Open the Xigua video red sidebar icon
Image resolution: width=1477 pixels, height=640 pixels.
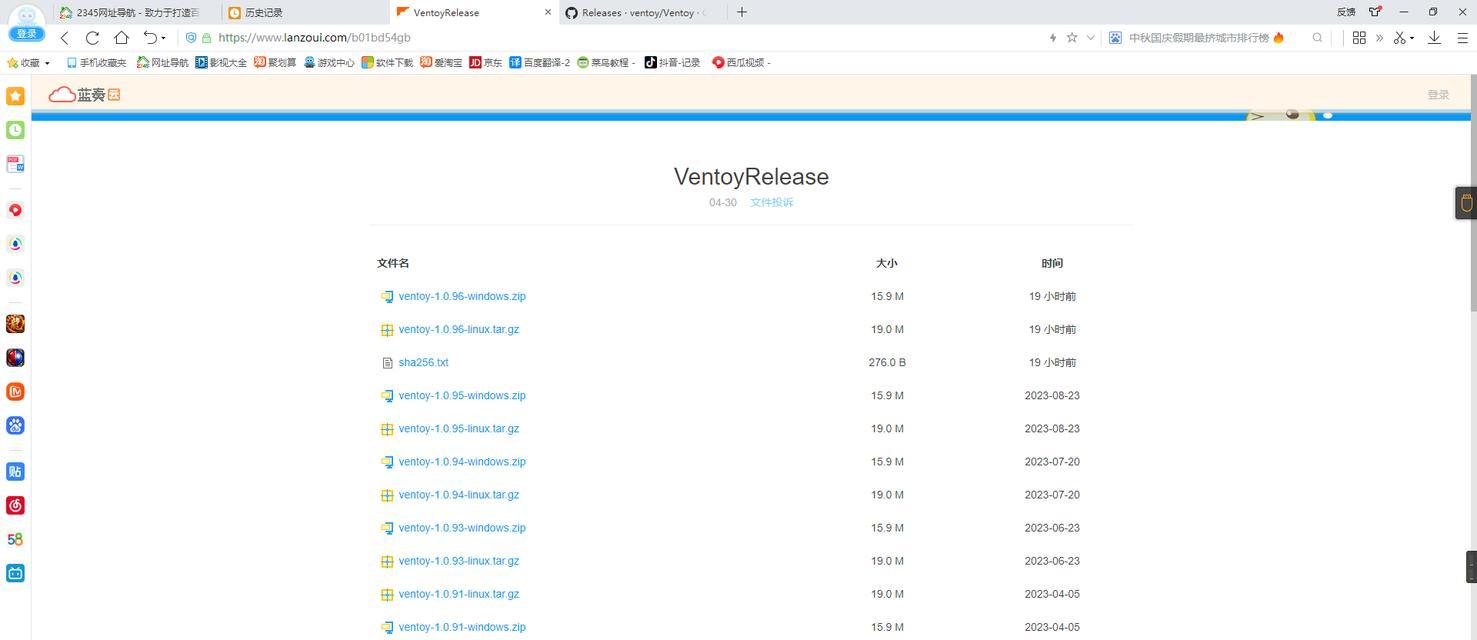(x=15, y=210)
